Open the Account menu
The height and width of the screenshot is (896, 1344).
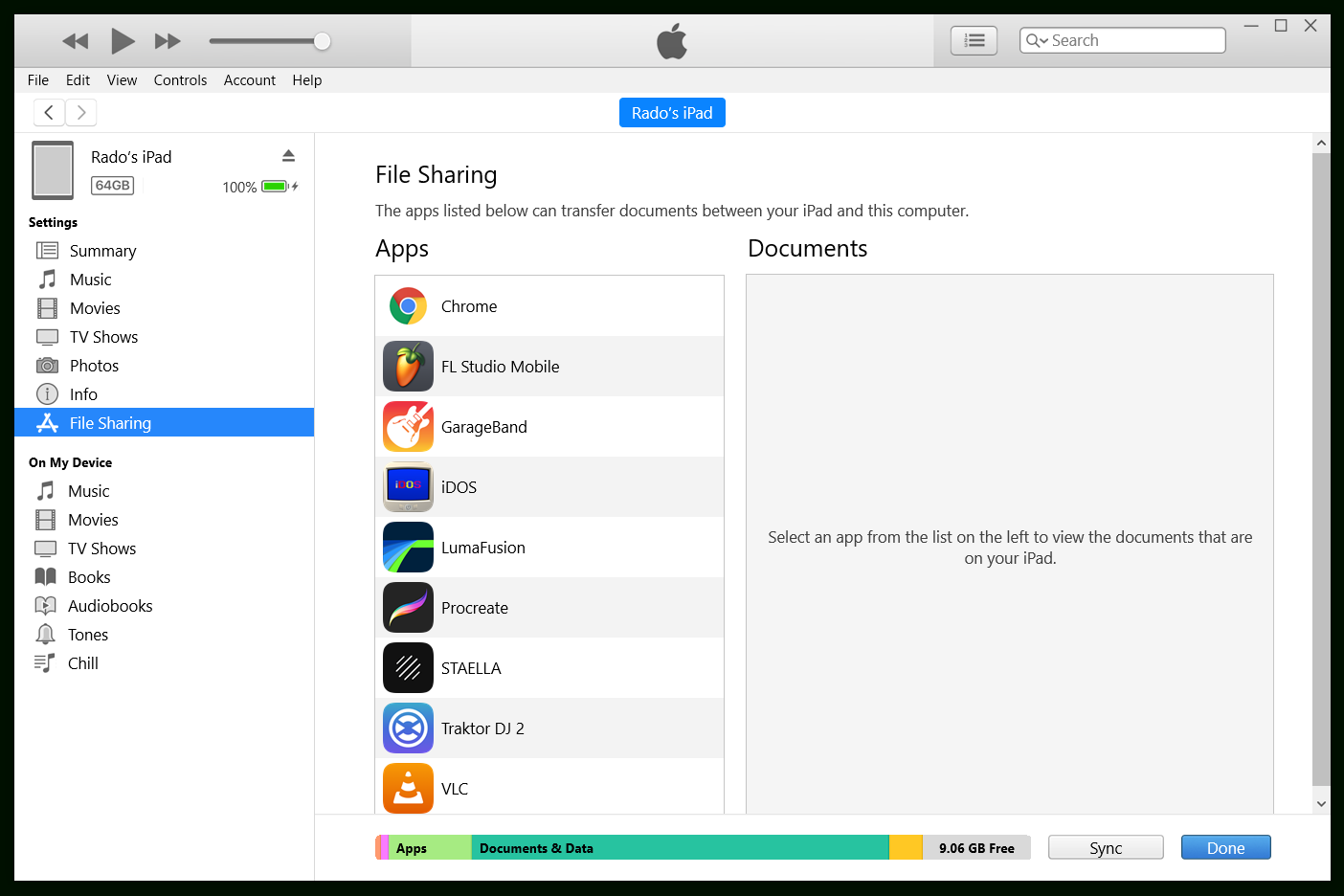250,80
